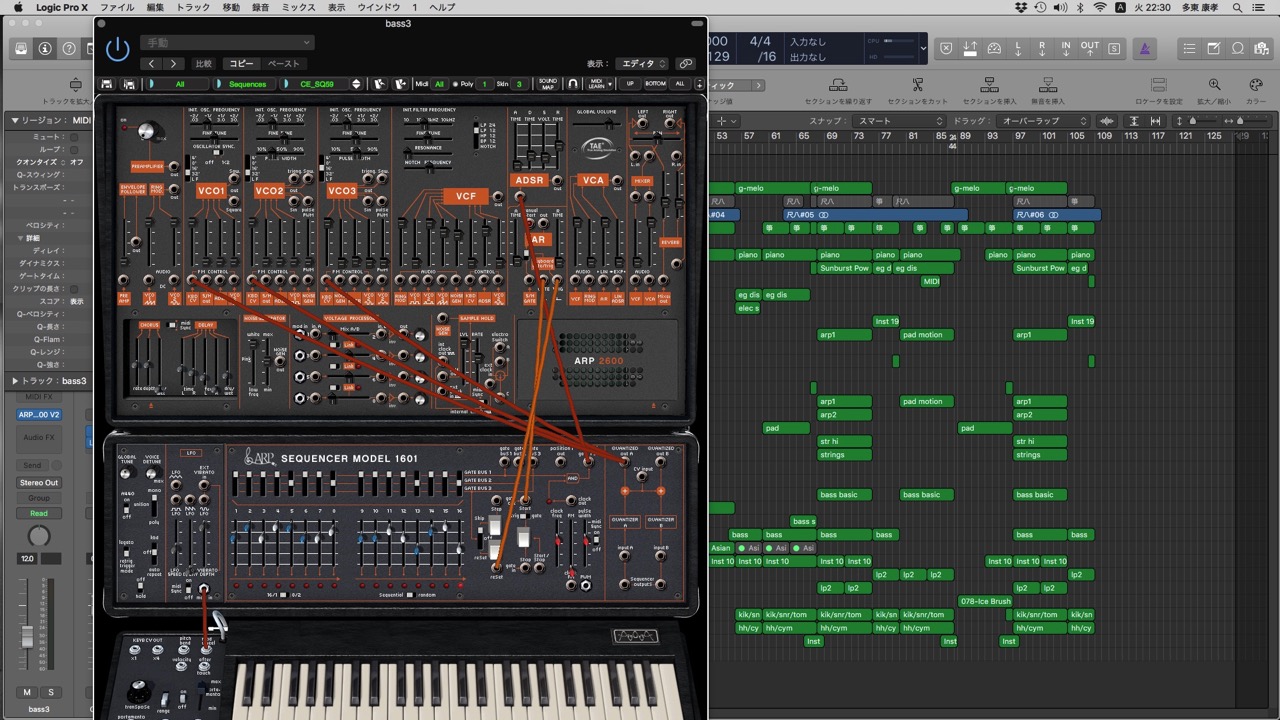Screen dimensions: 1280x720
Task: Click the SOUND MAP button
Action: tap(548, 84)
